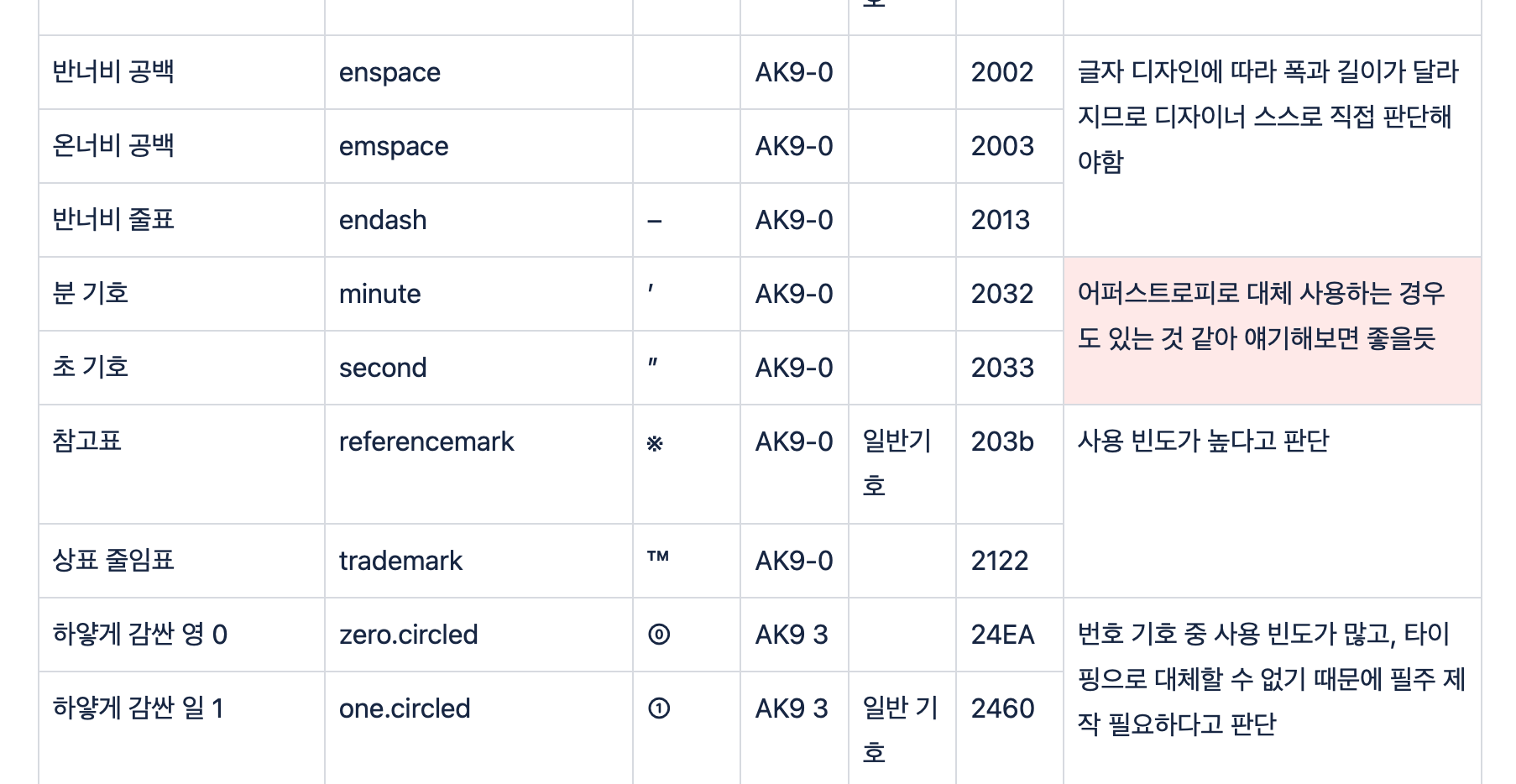The height and width of the screenshot is (784, 1516).
Task: Select the "하얗게 감싼 영 0" cell
Action: coord(140,635)
